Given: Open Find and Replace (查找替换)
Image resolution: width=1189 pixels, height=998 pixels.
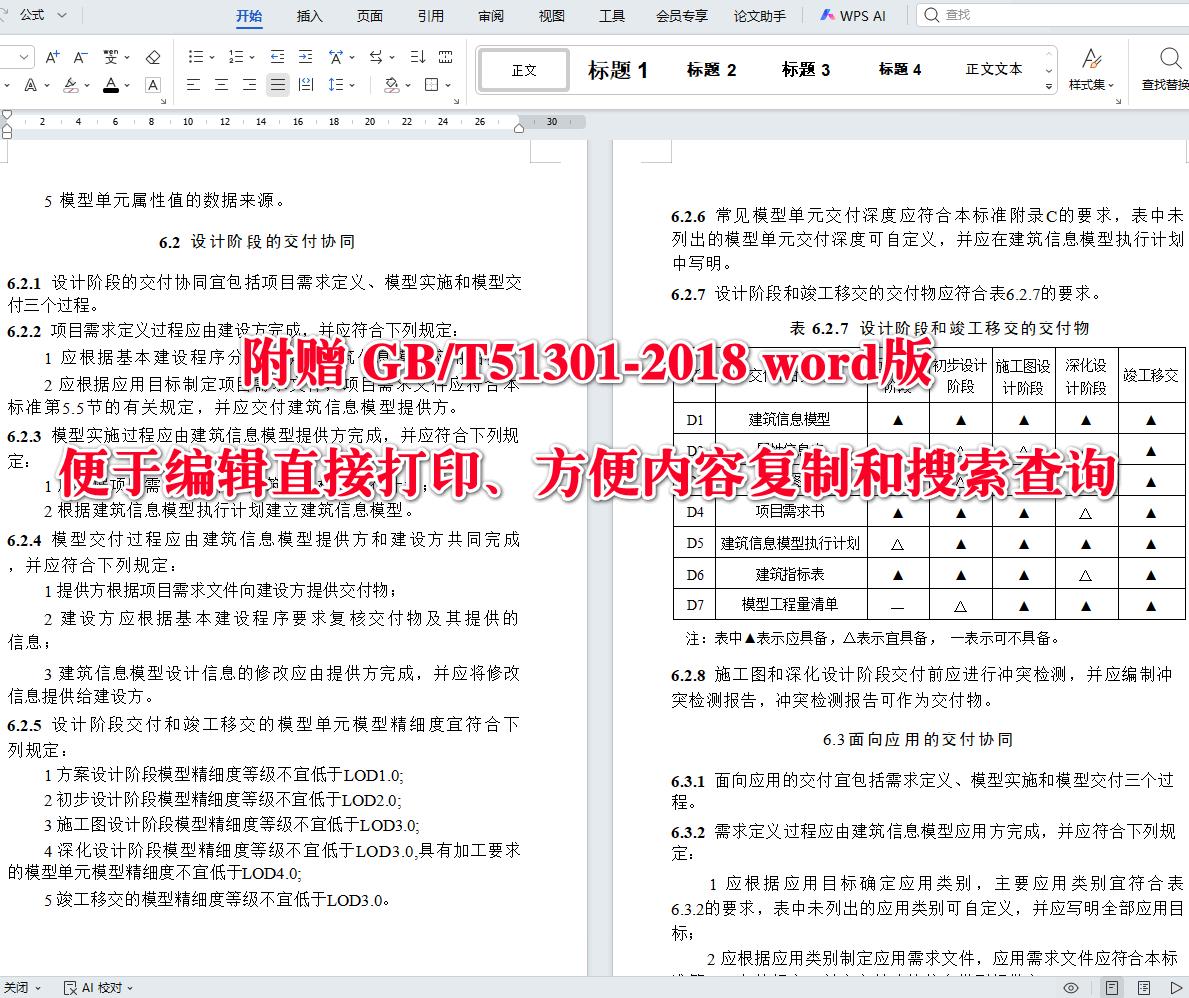Looking at the screenshot, I should (1165, 69).
